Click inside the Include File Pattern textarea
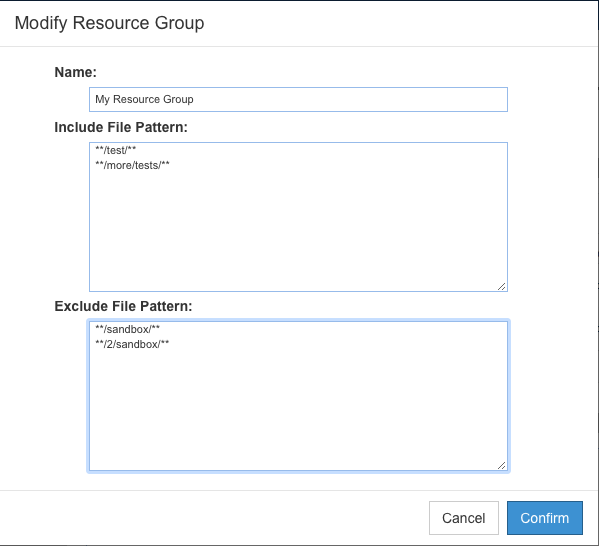 [298, 217]
